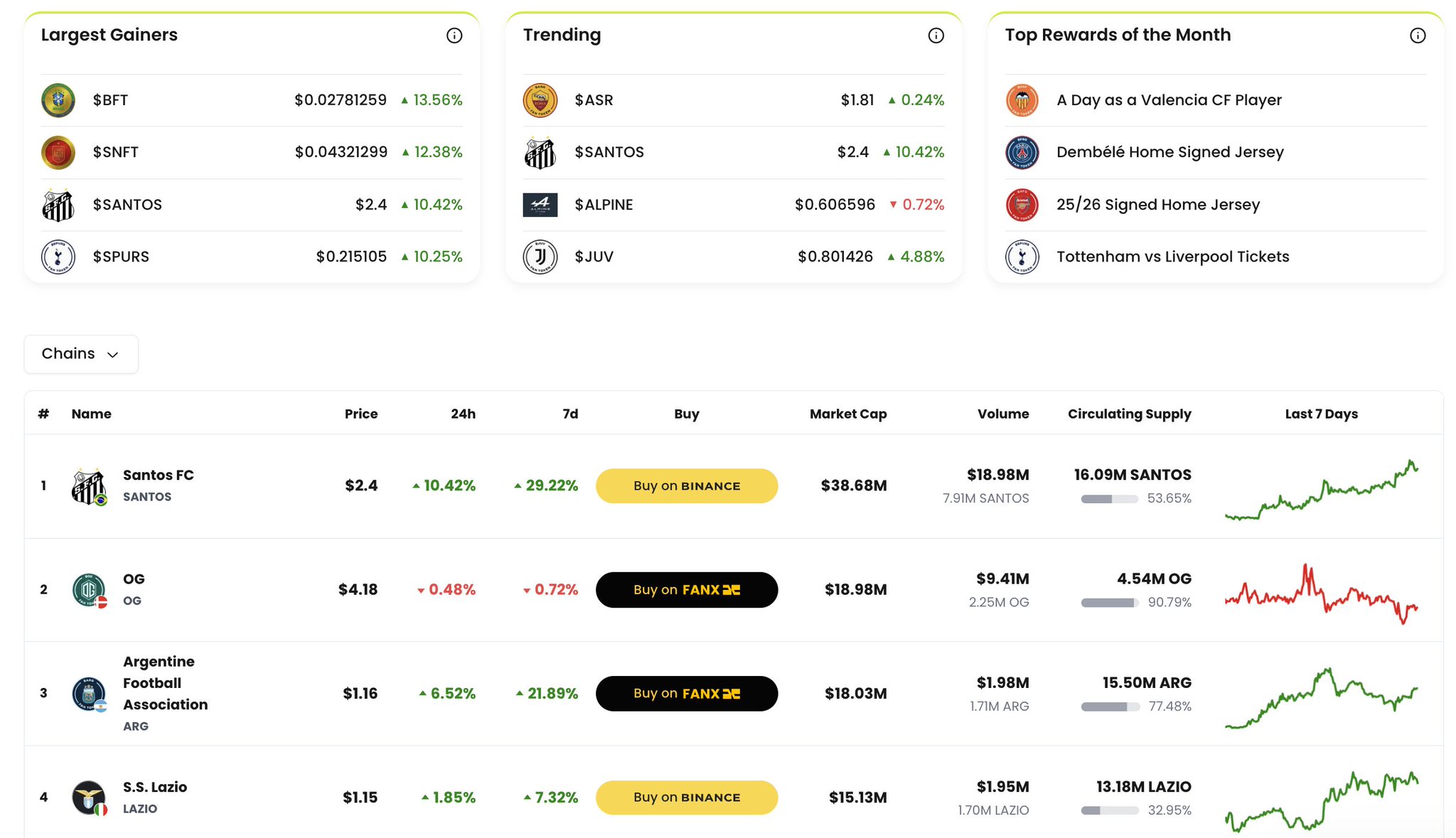
Task: Click the Alpine token logo in Trending
Action: (540, 205)
